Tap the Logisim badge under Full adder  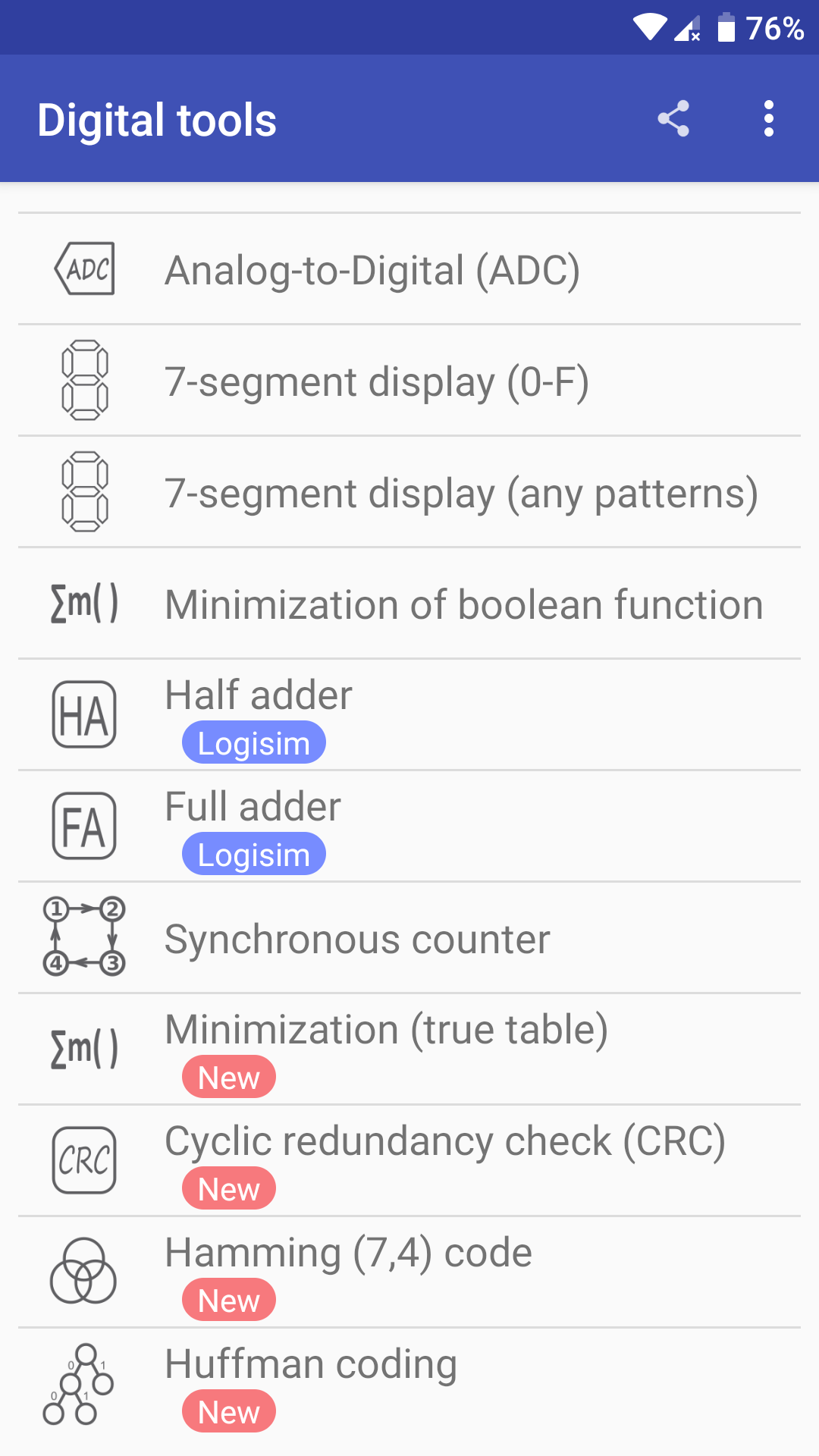(253, 855)
